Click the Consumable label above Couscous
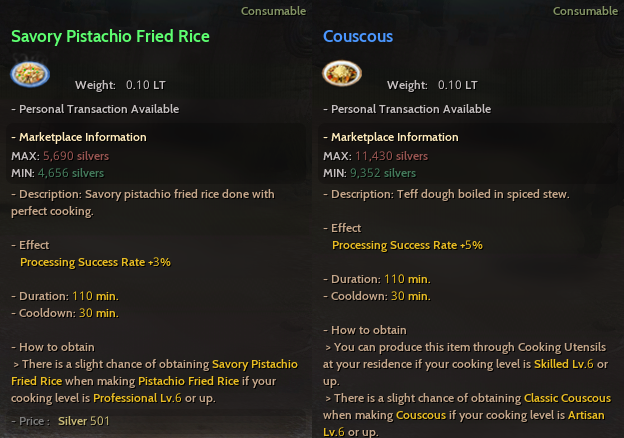This screenshot has width=624, height=438. pos(585,11)
